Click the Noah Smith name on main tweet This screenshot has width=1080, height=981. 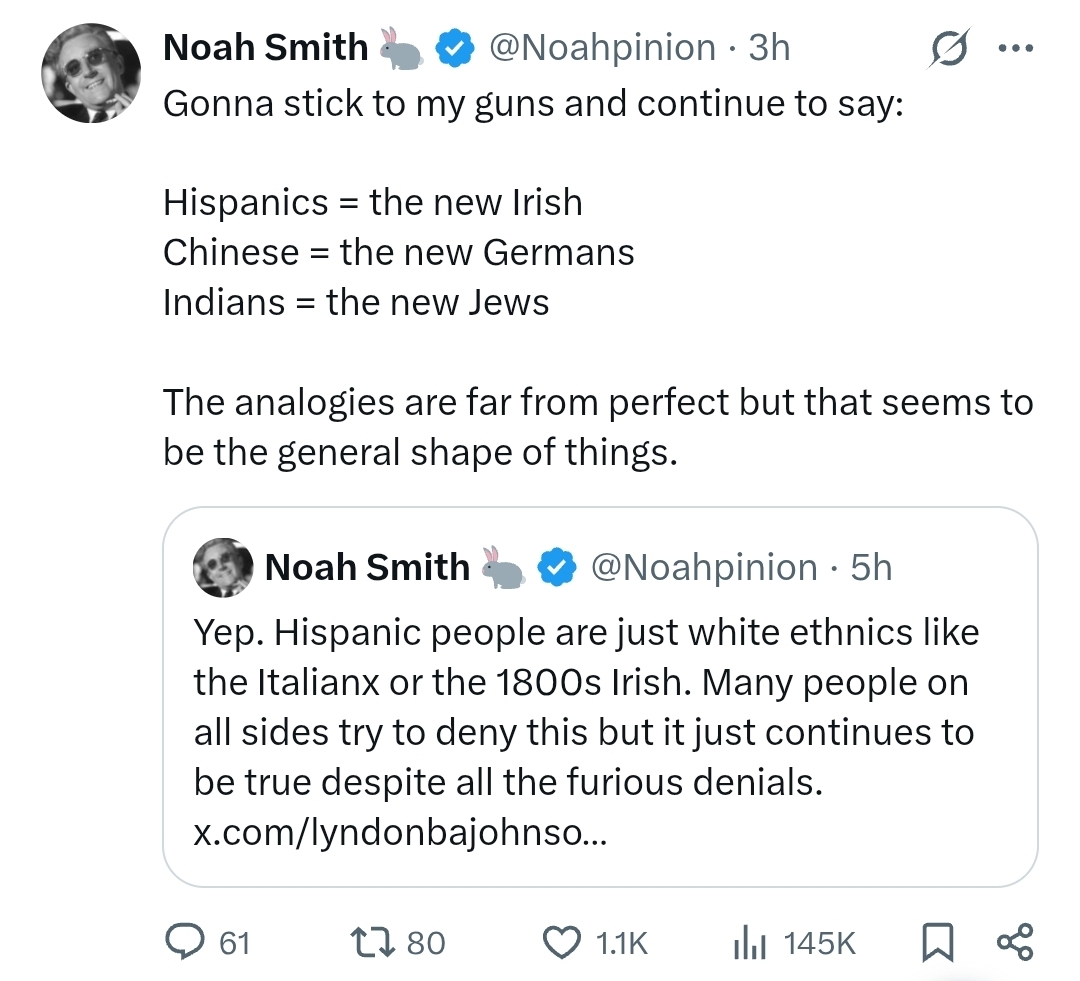(265, 48)
